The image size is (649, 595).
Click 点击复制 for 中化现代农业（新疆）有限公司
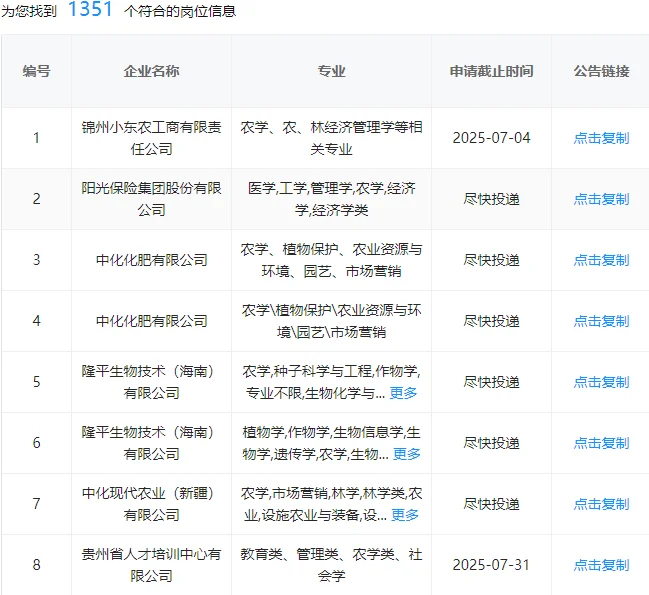[x=601, y=504]
